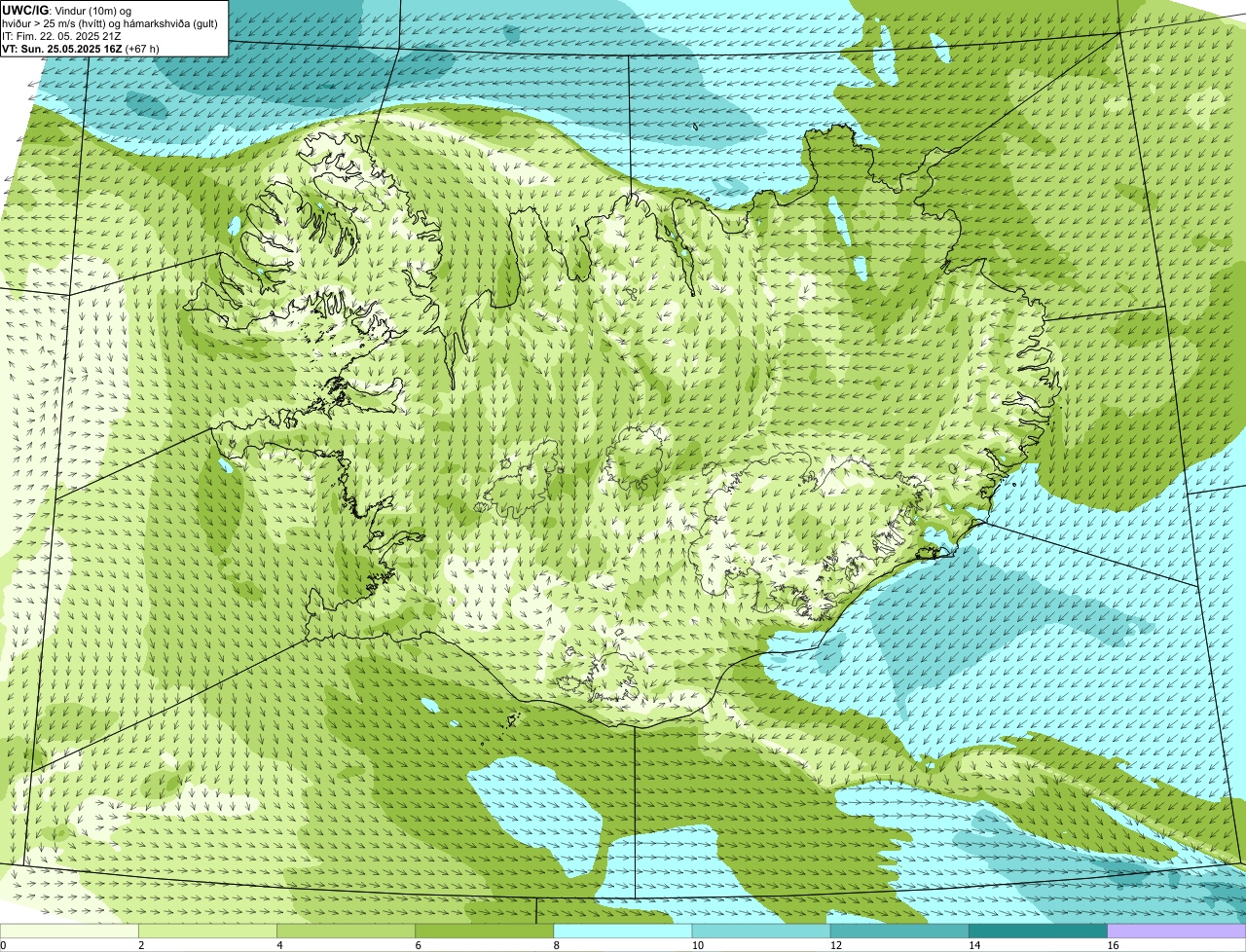Click the 14–16 m/s dark teal legend swatch
This screenshot has width=1246, height=952.
(x=1038, y=931)
